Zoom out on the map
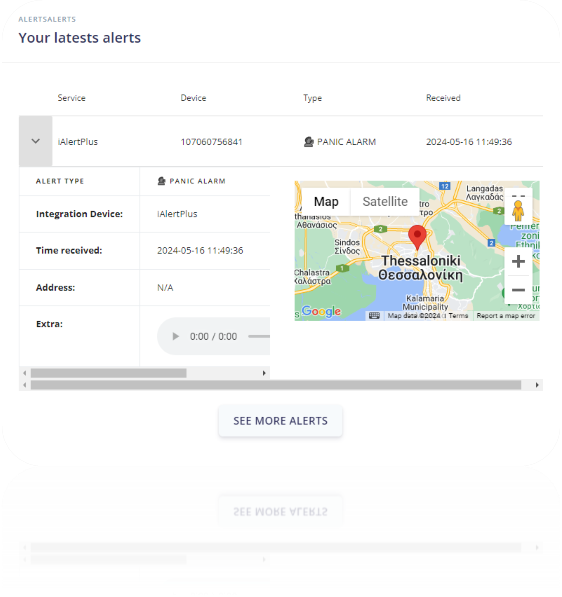The height and width of the screenshot is (597, 562). (x=518, y=290)
